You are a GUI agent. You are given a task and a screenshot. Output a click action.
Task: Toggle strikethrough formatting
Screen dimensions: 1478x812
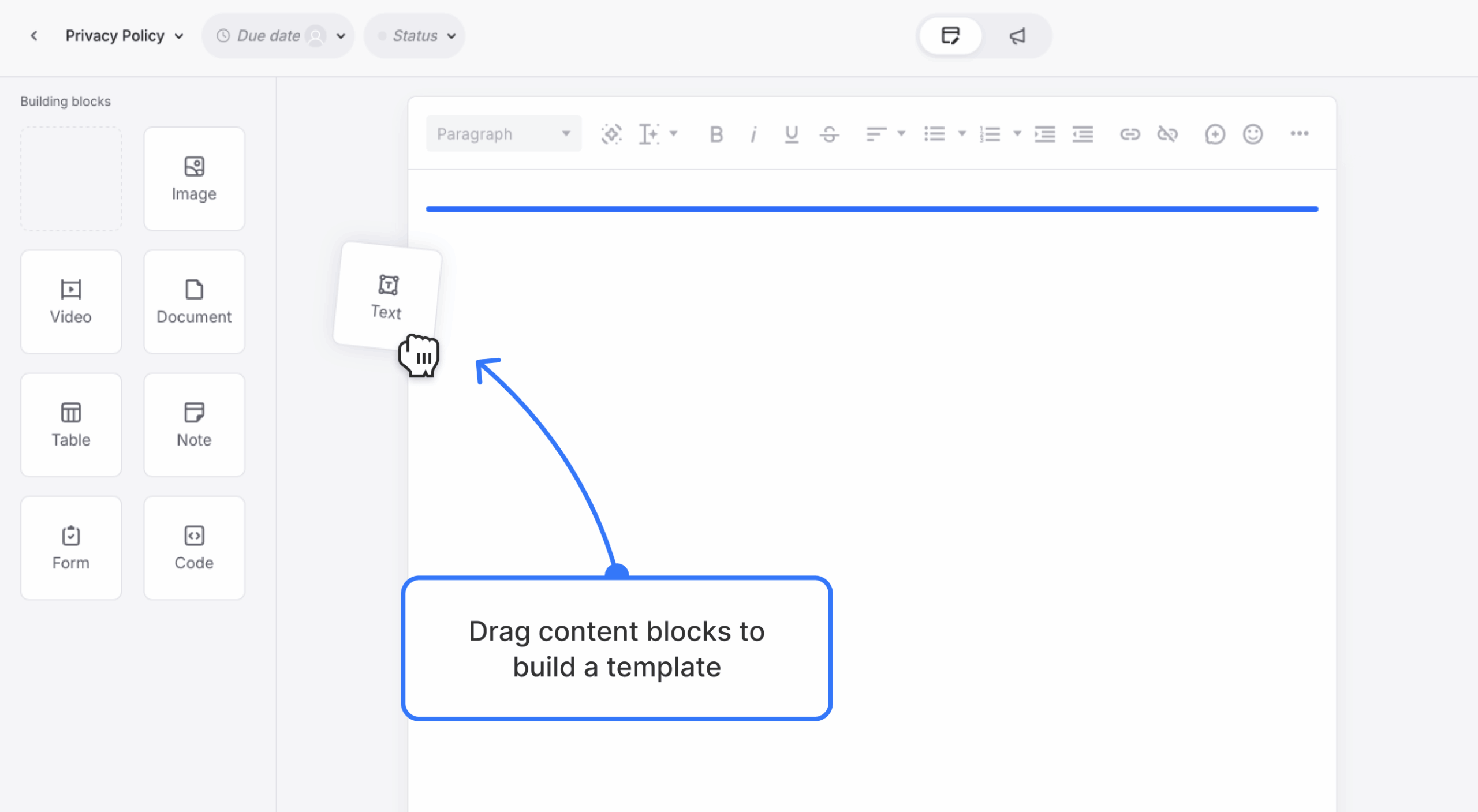(830, 134)
